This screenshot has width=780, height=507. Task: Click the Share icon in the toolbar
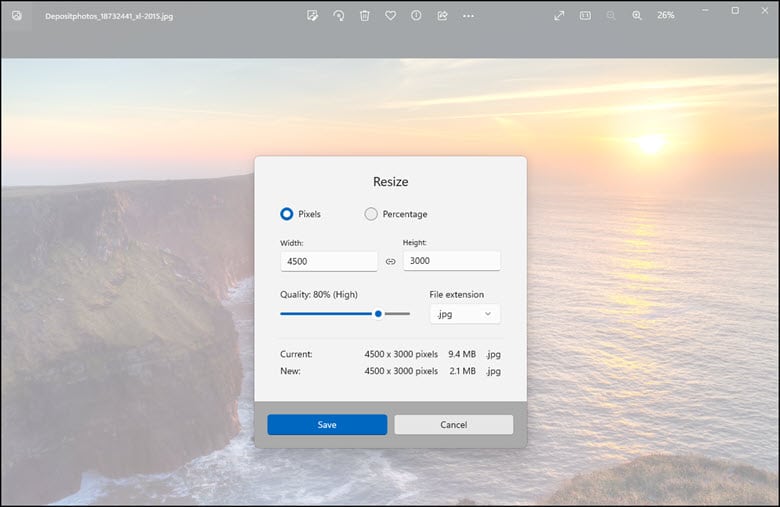point(442,15)
